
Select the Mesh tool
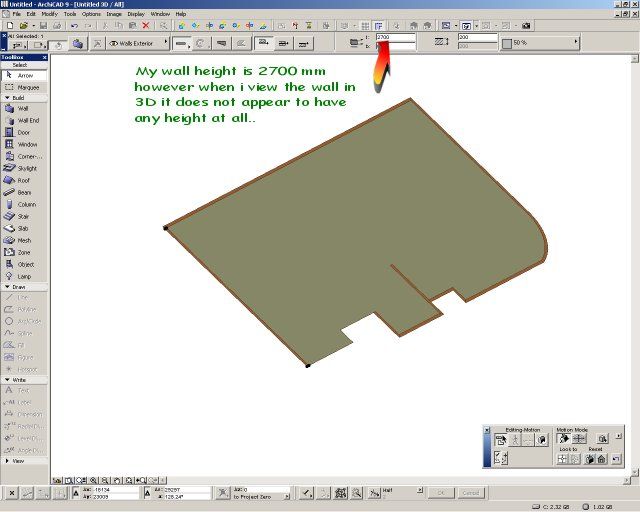[24, 240]
